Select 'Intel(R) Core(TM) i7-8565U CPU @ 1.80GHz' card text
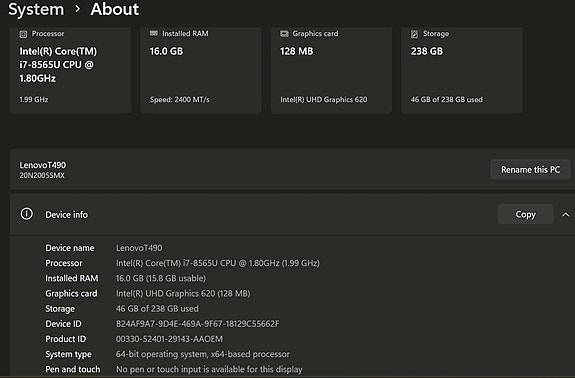575x378 pixels. pos(58,65)
